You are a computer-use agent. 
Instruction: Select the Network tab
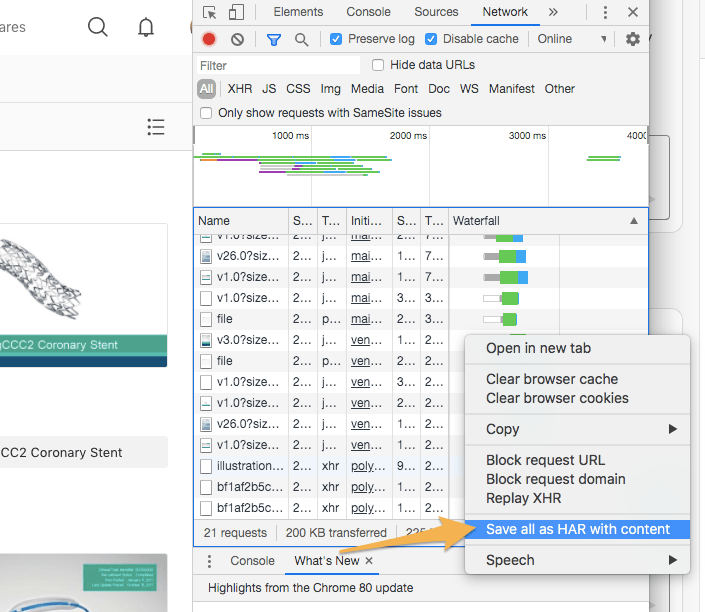[505, 12]
